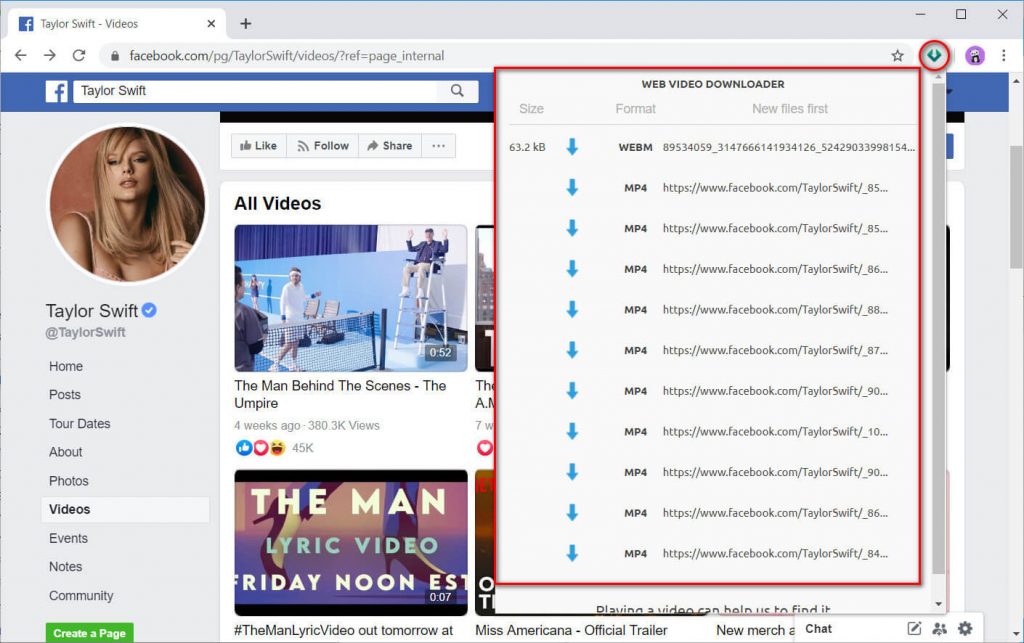This screenshot has height=643, width=1024.
Task: Follow the Taylor Swift page
Action: 323,146
